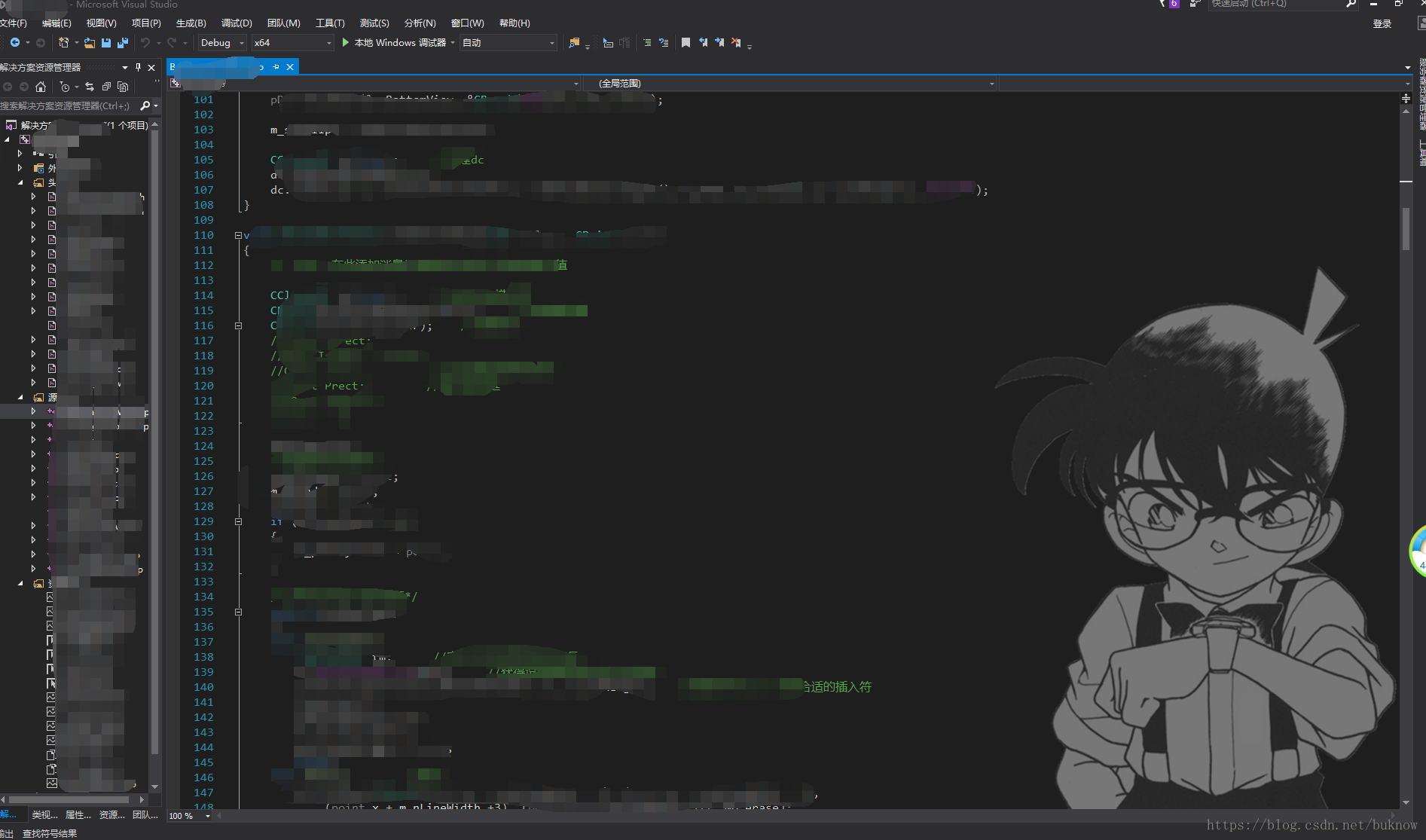This screenshot has width=1426, height=840.
Task: Start debugging with the green play icon
Action: coord(345,42)
